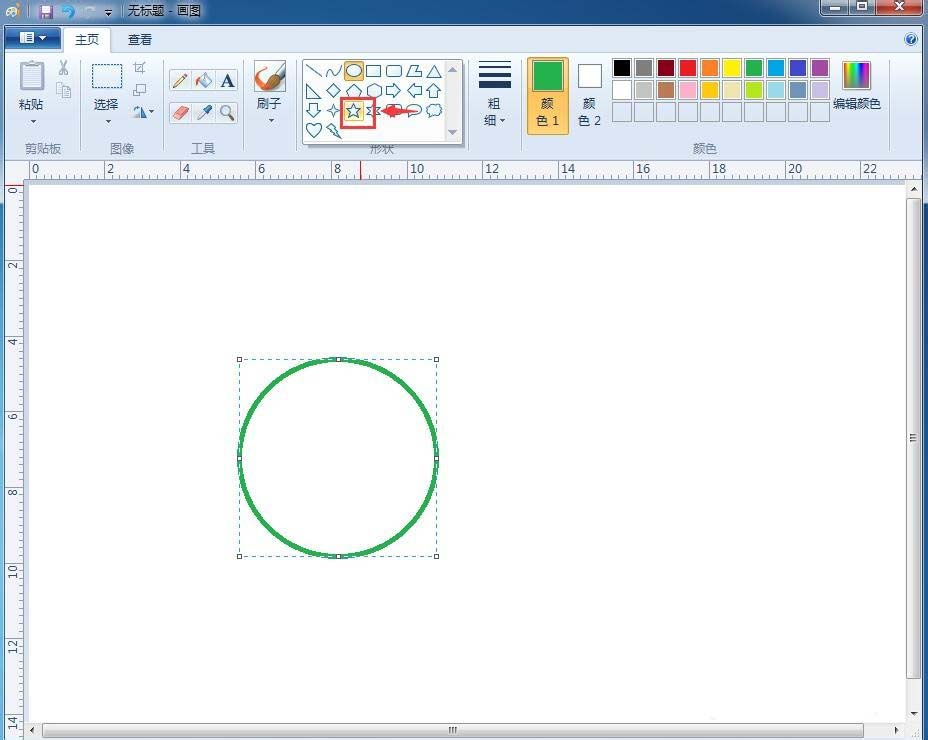This screenshot has height=740, width=928.
Task: Activate the 颜色 2 button
Action: (x=589, y=95)
